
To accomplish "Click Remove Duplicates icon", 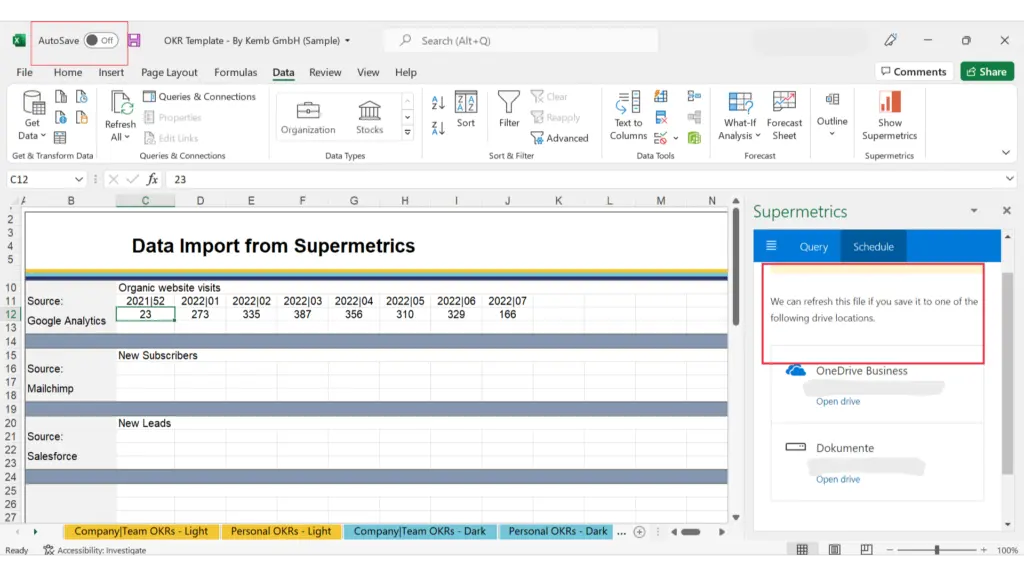I will [x=661, y=118].
